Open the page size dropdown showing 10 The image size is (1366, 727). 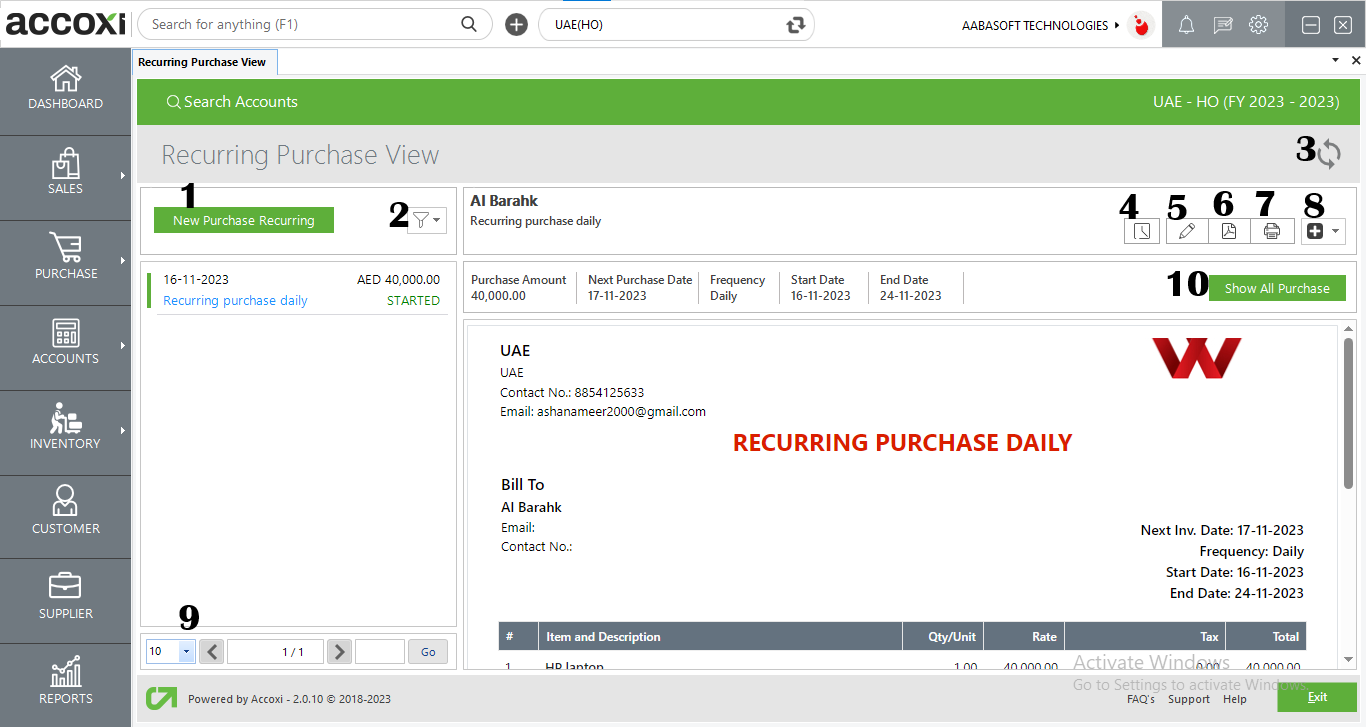coord(170,651)
